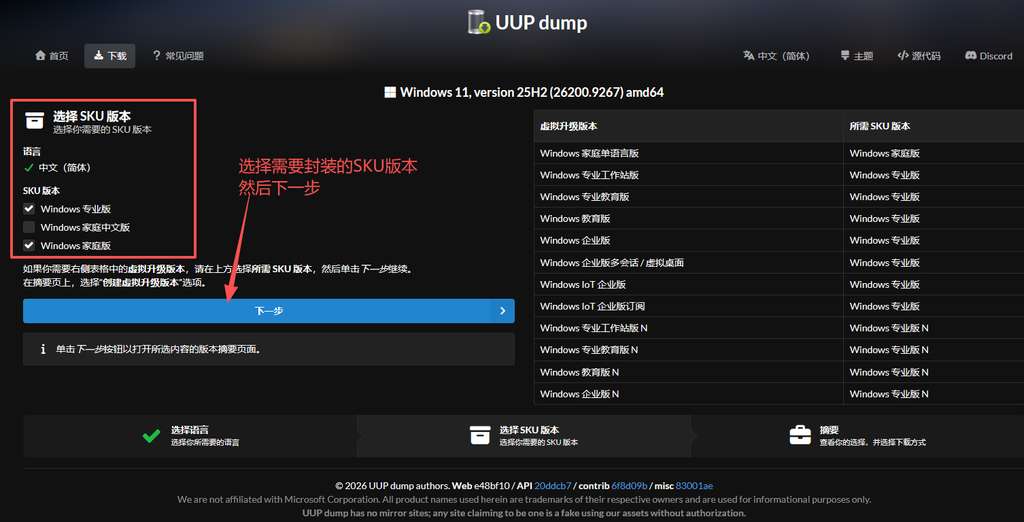Click the green checkmark beside 中文（简体） language
This screenshot has height=522, width=1024.
[28, 168]
